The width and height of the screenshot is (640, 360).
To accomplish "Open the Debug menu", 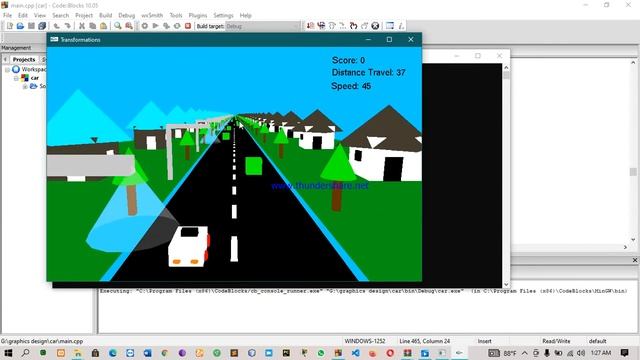I will pos(127,15).
